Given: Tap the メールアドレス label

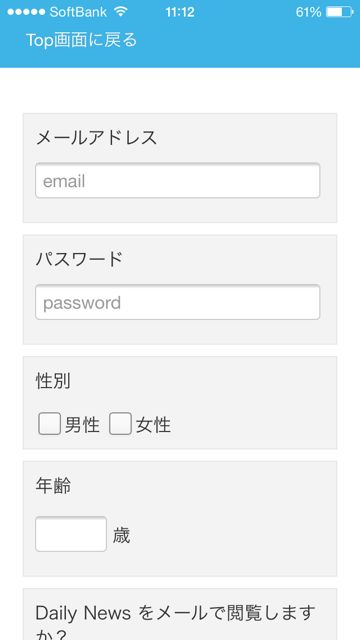Looking at the screenshot, I should pyautogui.click(x=96, y=138).
